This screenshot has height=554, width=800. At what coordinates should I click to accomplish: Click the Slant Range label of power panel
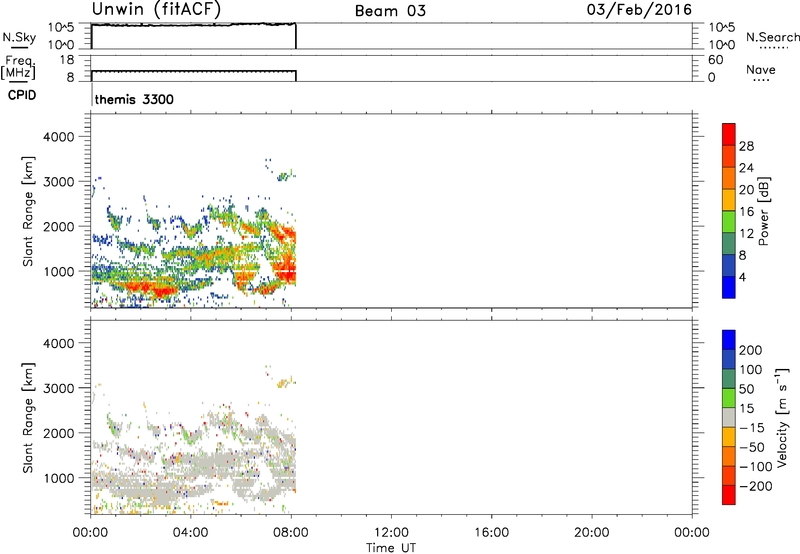pyautogui.click(x=28, y=211)
